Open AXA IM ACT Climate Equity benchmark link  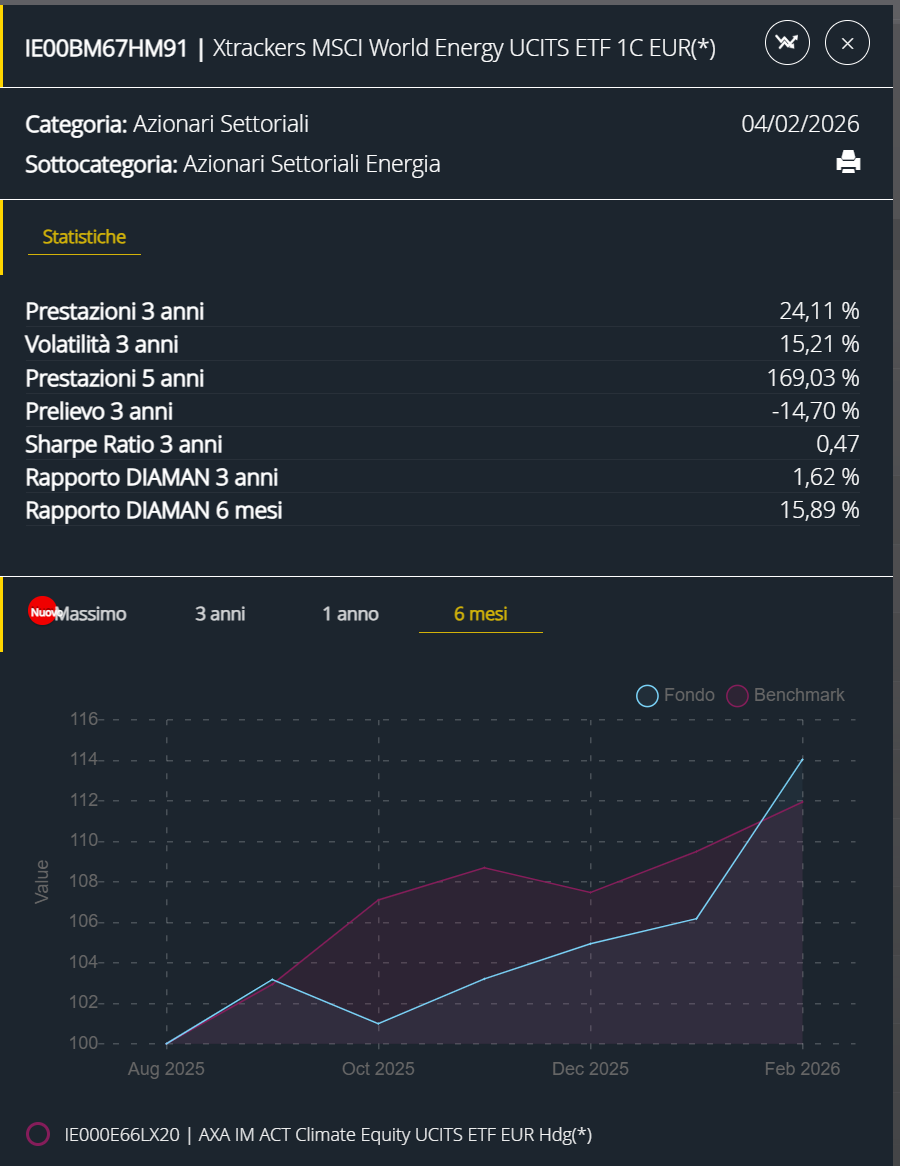[328, 1134]
